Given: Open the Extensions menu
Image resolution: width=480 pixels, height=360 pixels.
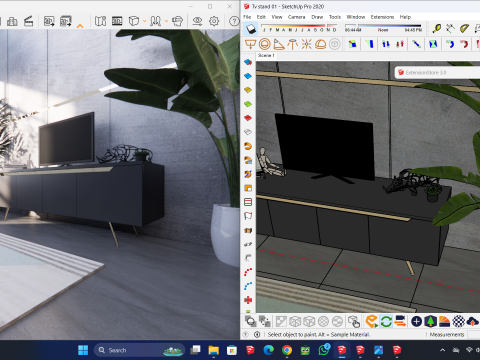Looking at the screenshot, I should point(382,17).
